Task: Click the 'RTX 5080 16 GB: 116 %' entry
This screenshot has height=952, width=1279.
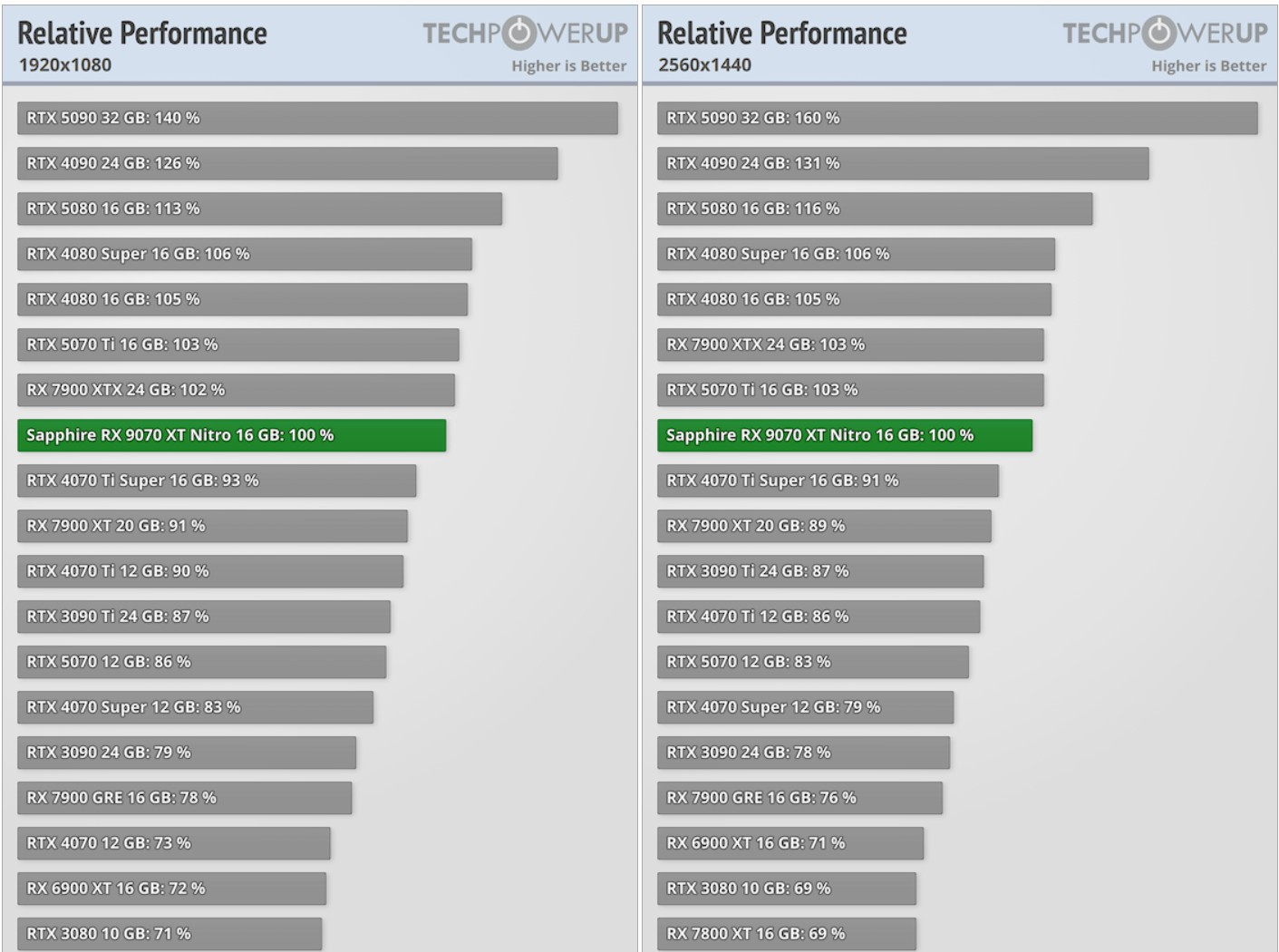Action: 875,209
